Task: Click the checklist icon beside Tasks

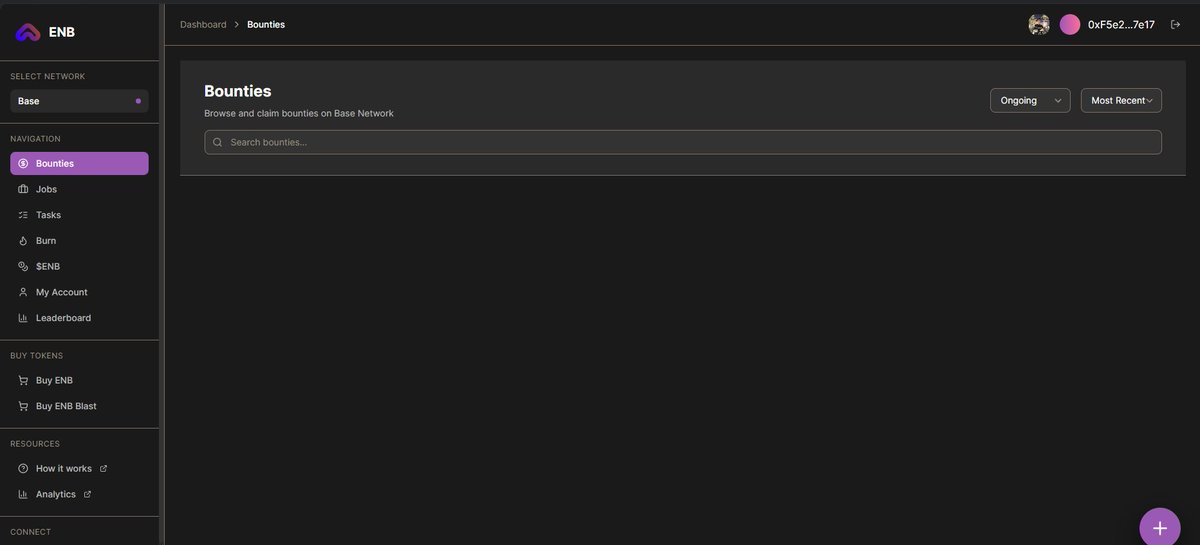Action: [x=23, y=215]
